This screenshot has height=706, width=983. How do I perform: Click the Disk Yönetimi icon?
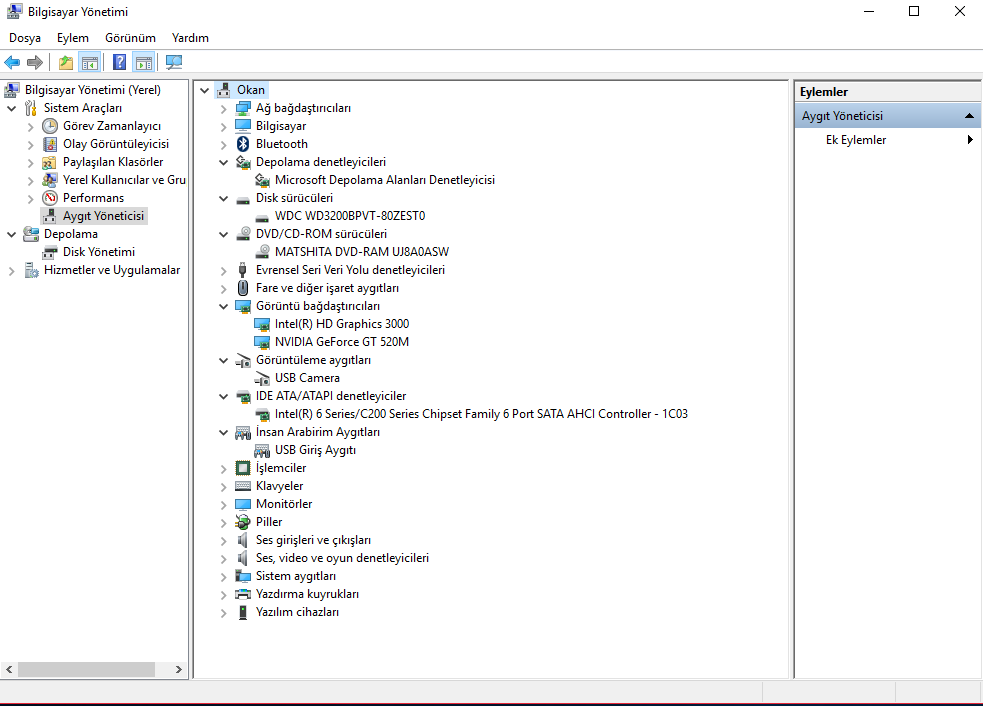[50, 252]
